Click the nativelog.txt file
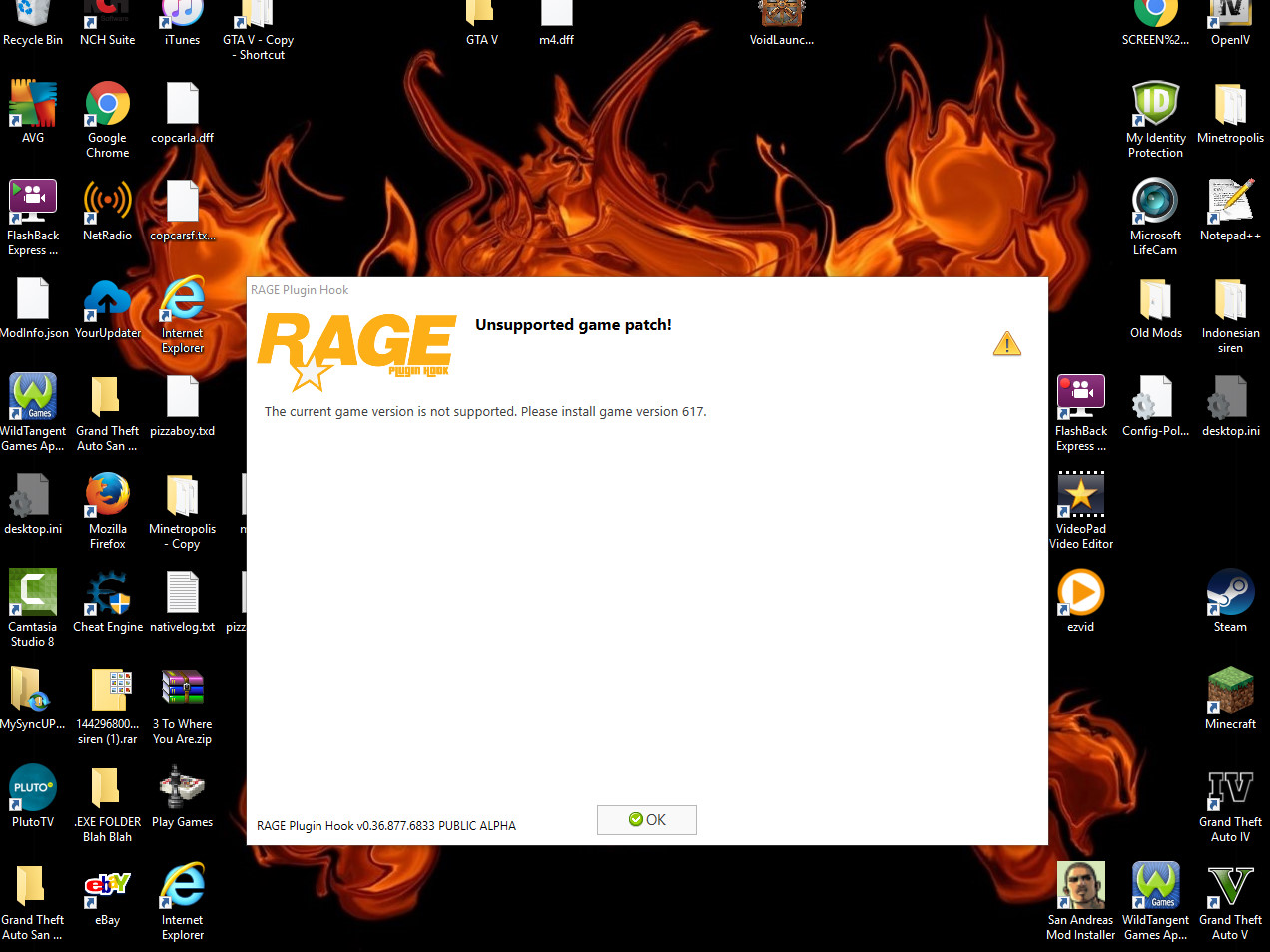Screen dimensions: 1270x952 183,601
